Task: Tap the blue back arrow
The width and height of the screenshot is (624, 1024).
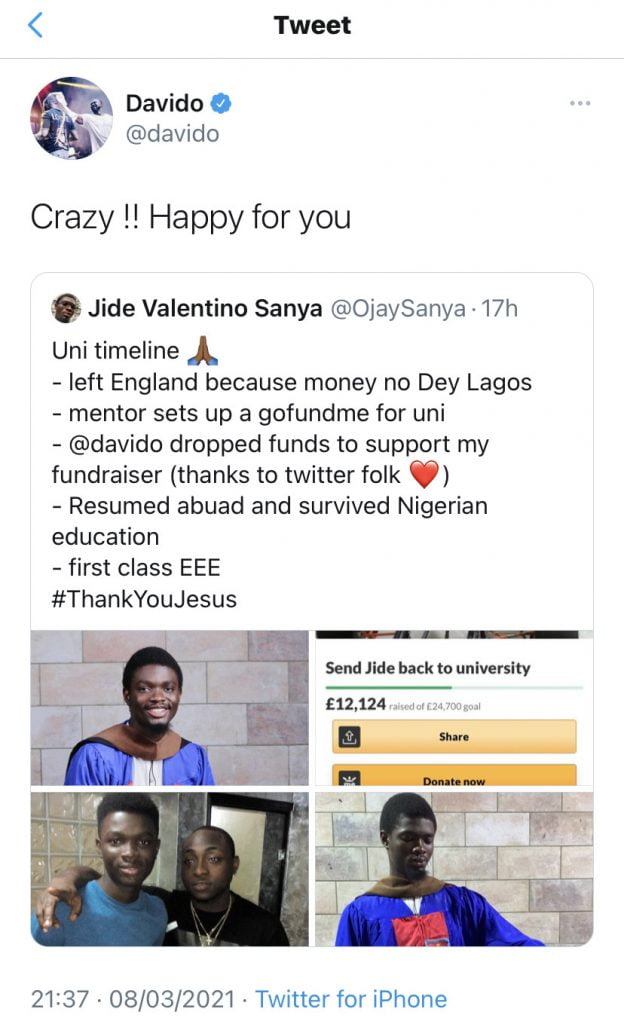Action: coord(36,25)
